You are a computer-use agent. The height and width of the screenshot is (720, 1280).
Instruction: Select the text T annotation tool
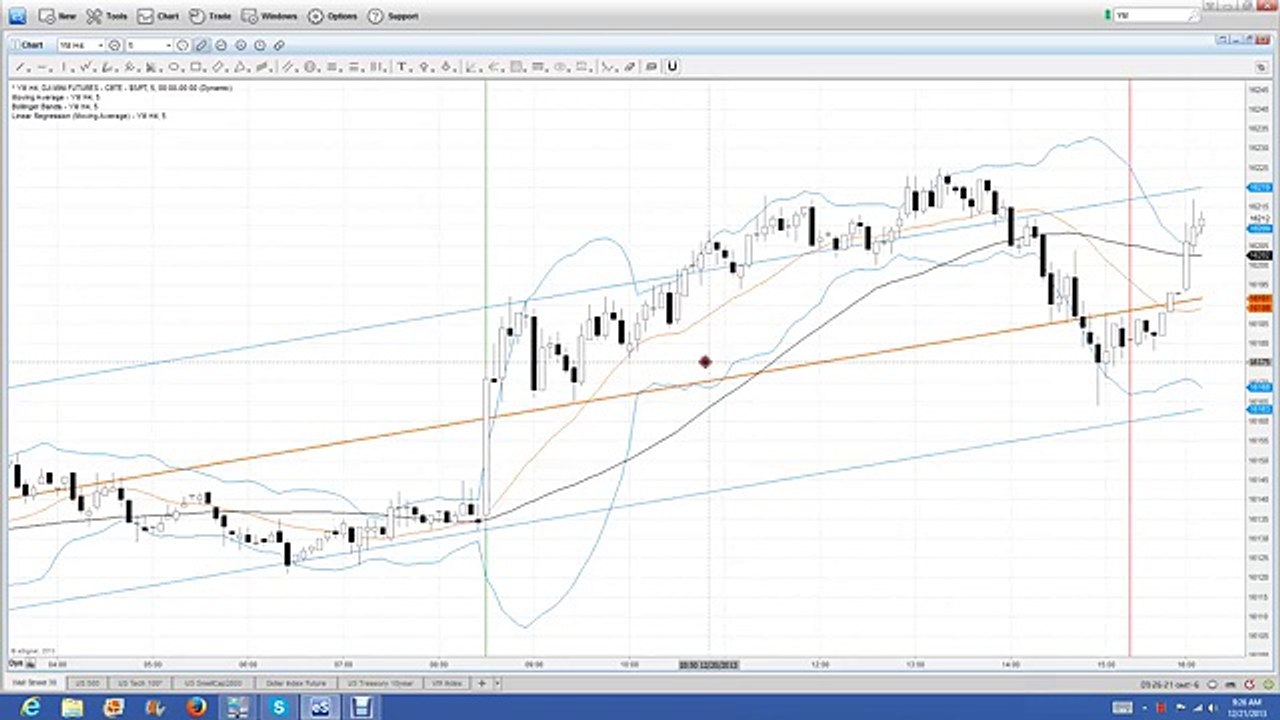402,67
